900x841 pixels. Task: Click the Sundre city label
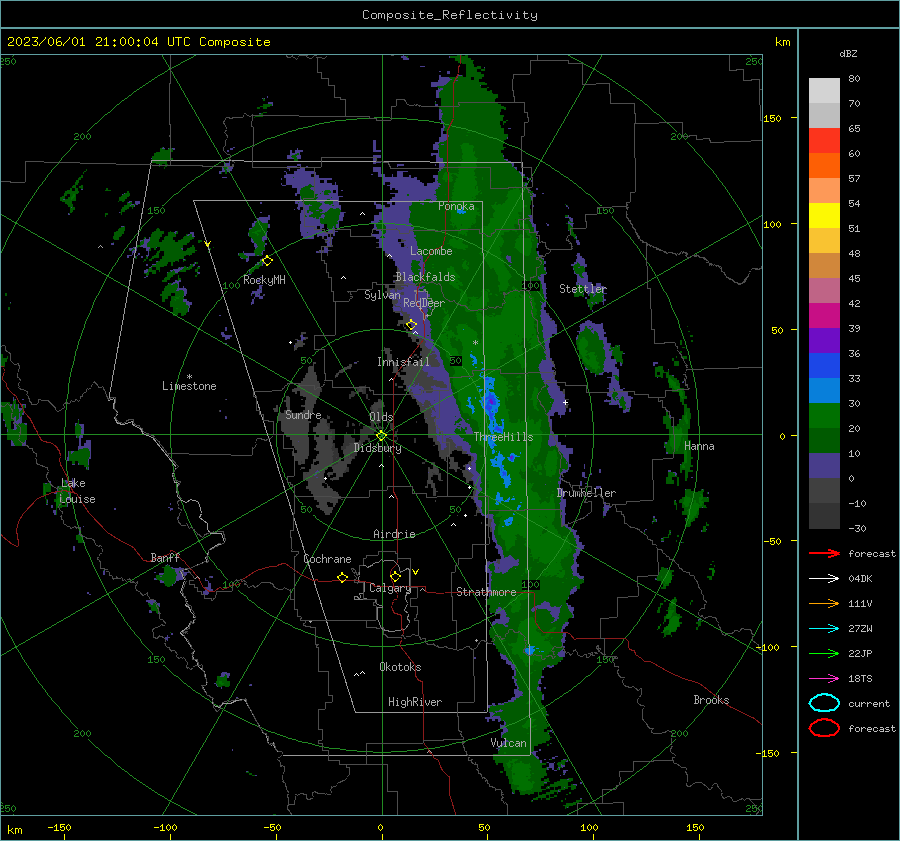[x=303, y=415]
